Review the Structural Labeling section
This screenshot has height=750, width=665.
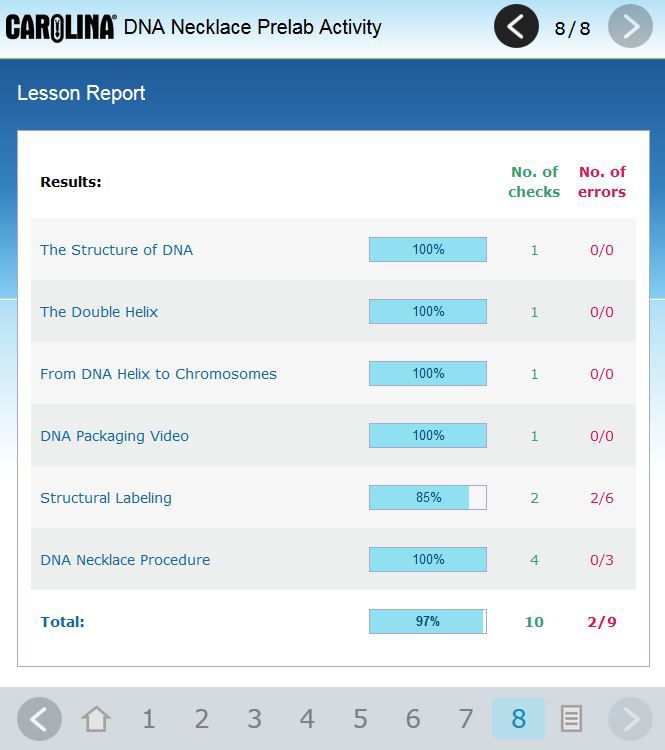(x=106, y=498)
